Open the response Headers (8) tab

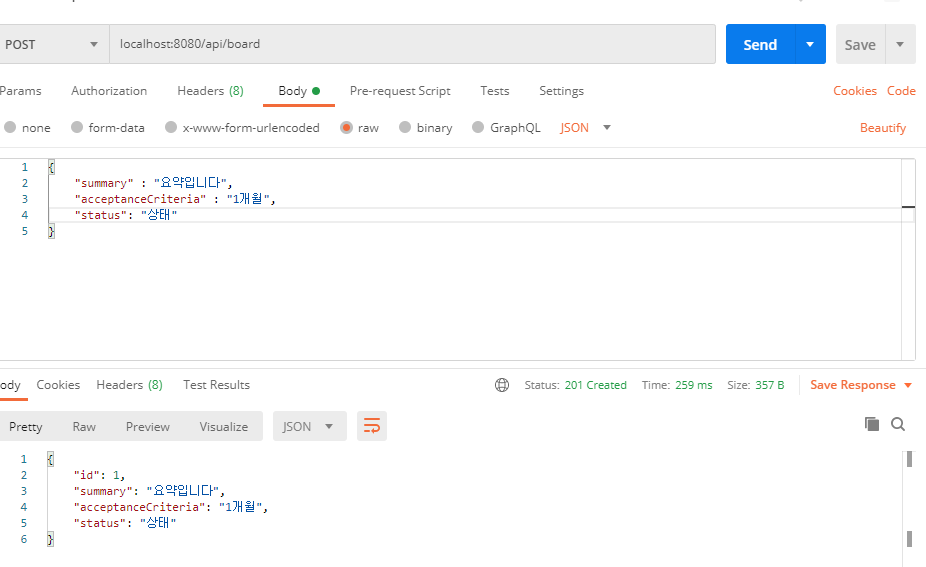click(x=129, y=385)
